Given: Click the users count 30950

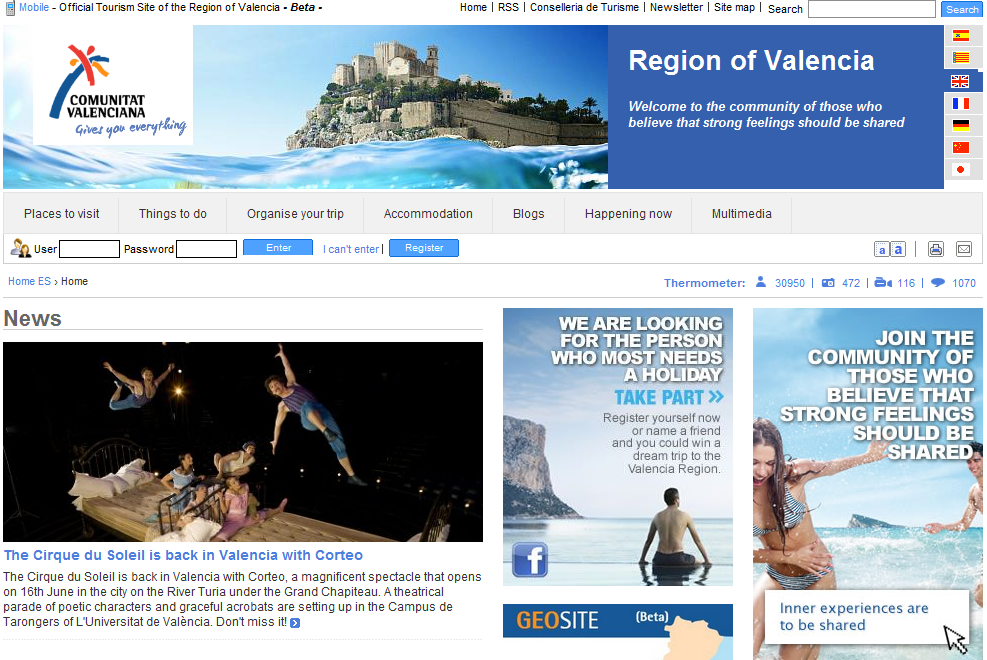Looking at the screenshot, I should 789,283.
